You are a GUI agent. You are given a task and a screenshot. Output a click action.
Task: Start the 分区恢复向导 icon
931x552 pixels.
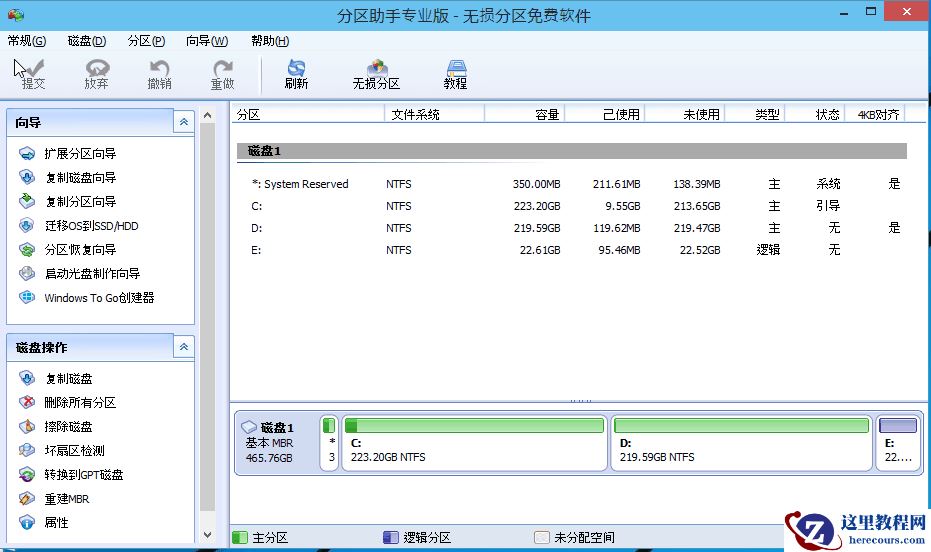27,249
